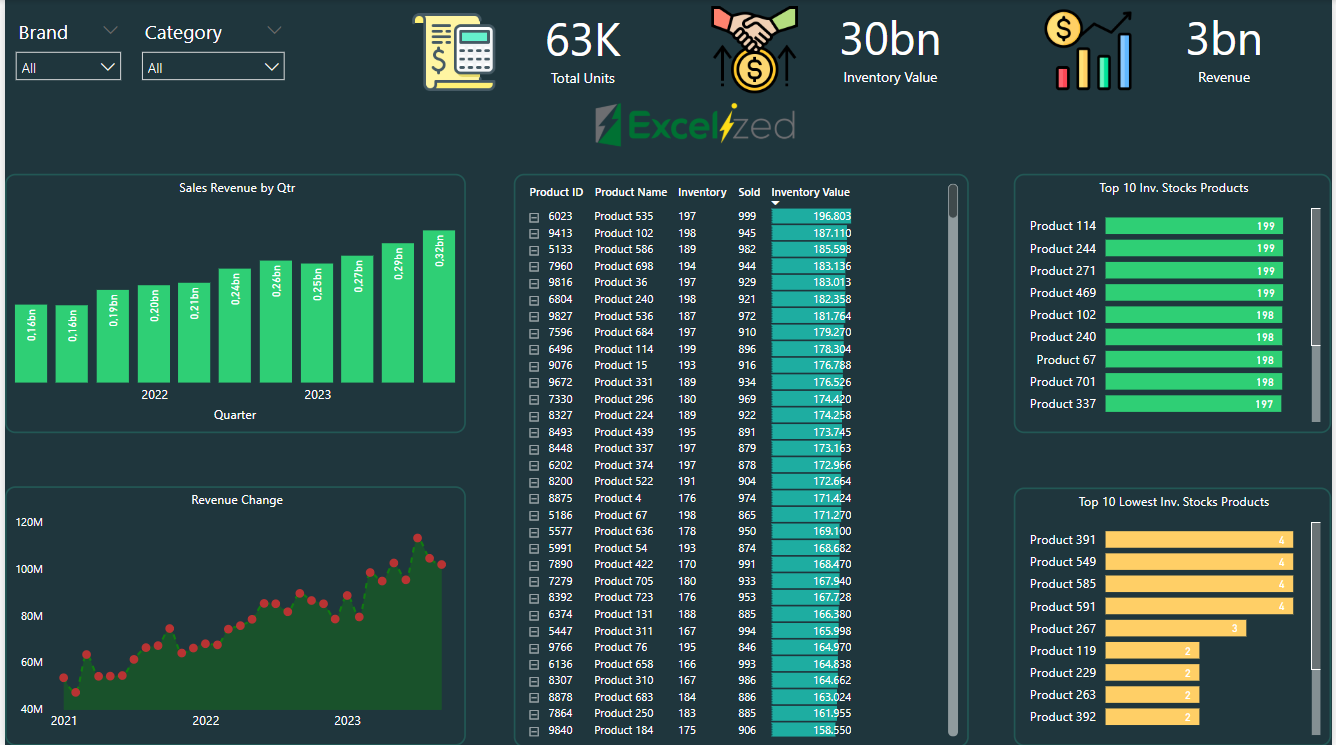
Task: Open the Brand dropdown showing All
Action: (68, 67)
